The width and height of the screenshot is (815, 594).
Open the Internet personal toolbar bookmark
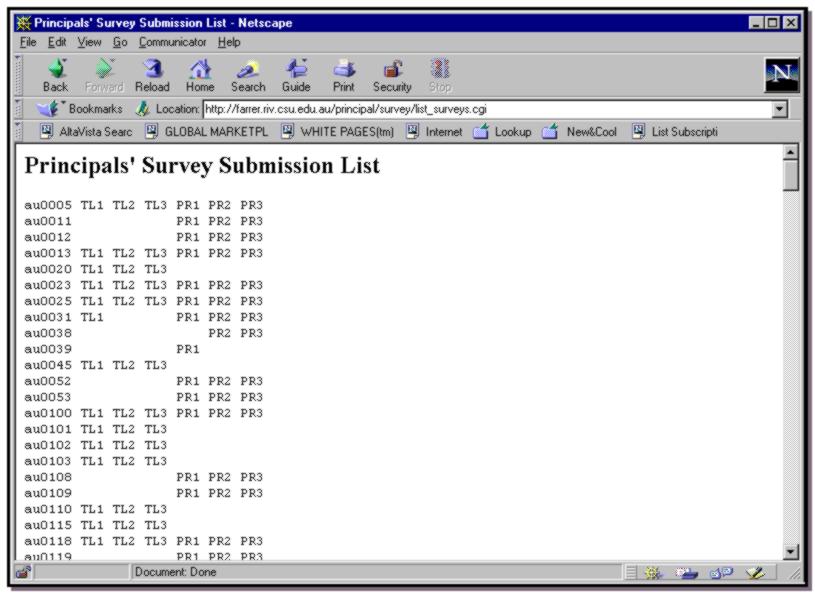click(434, 132)
